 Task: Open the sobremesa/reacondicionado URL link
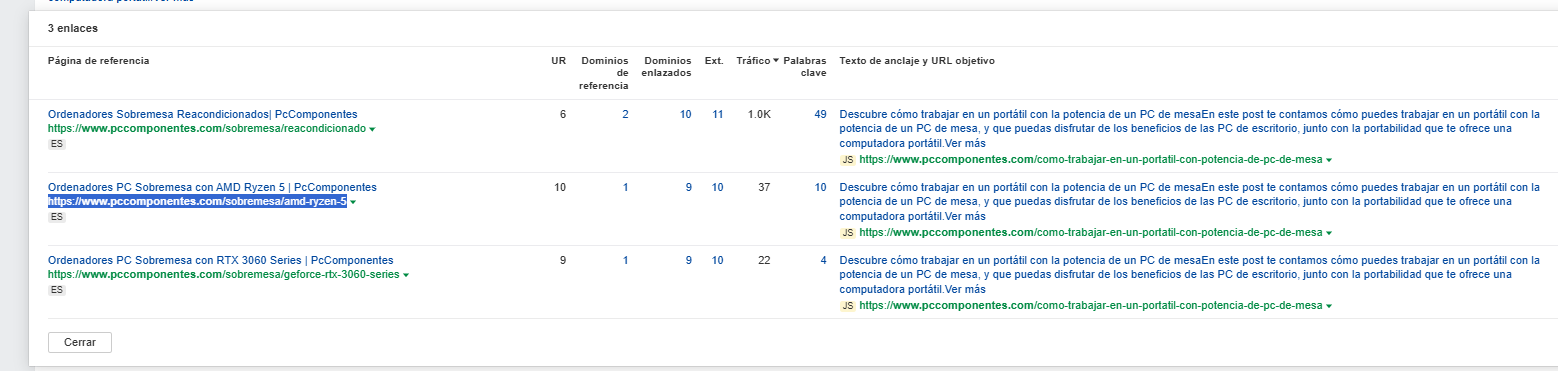pos(207,129)
